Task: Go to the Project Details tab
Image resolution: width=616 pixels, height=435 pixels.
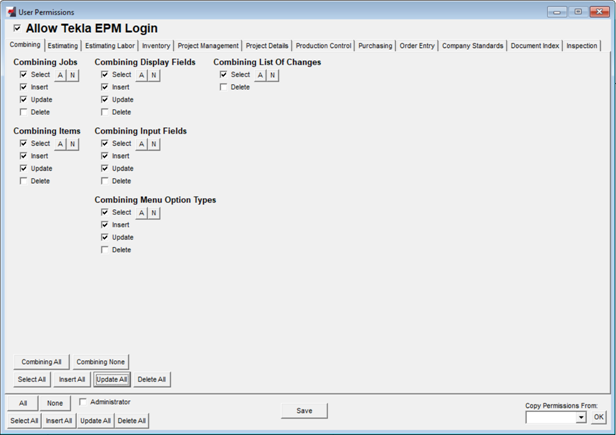Action: coord(267,46)
